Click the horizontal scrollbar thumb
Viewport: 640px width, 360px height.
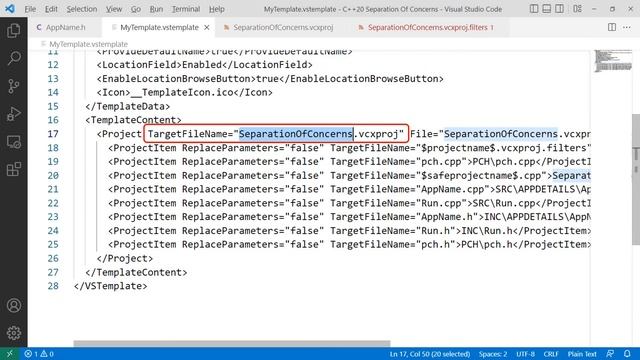231,343
